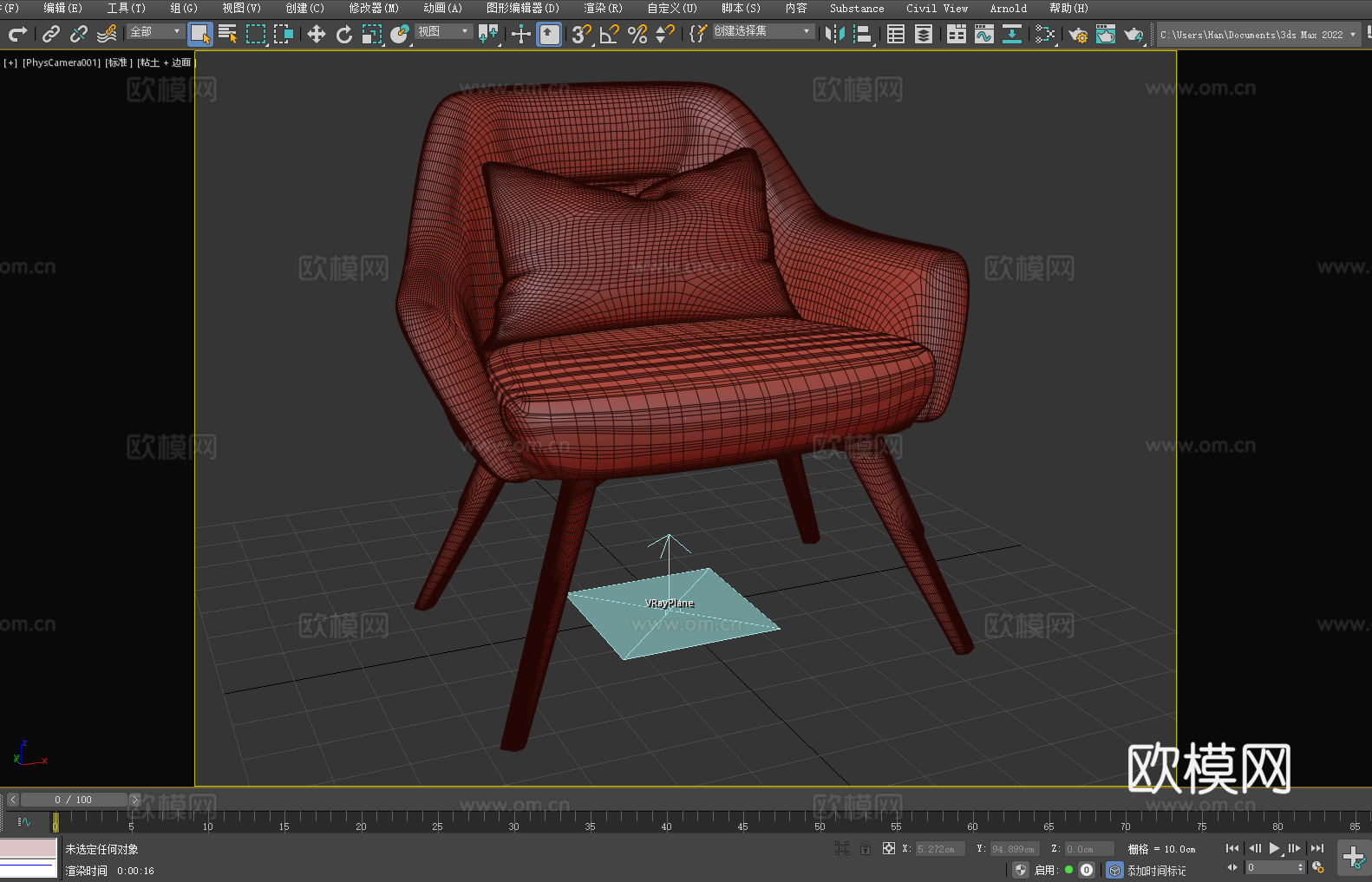This screenshot has width=1372, height=882.
Task: Open the 渲染(R) menu
Action: click(x=603, y=8)
